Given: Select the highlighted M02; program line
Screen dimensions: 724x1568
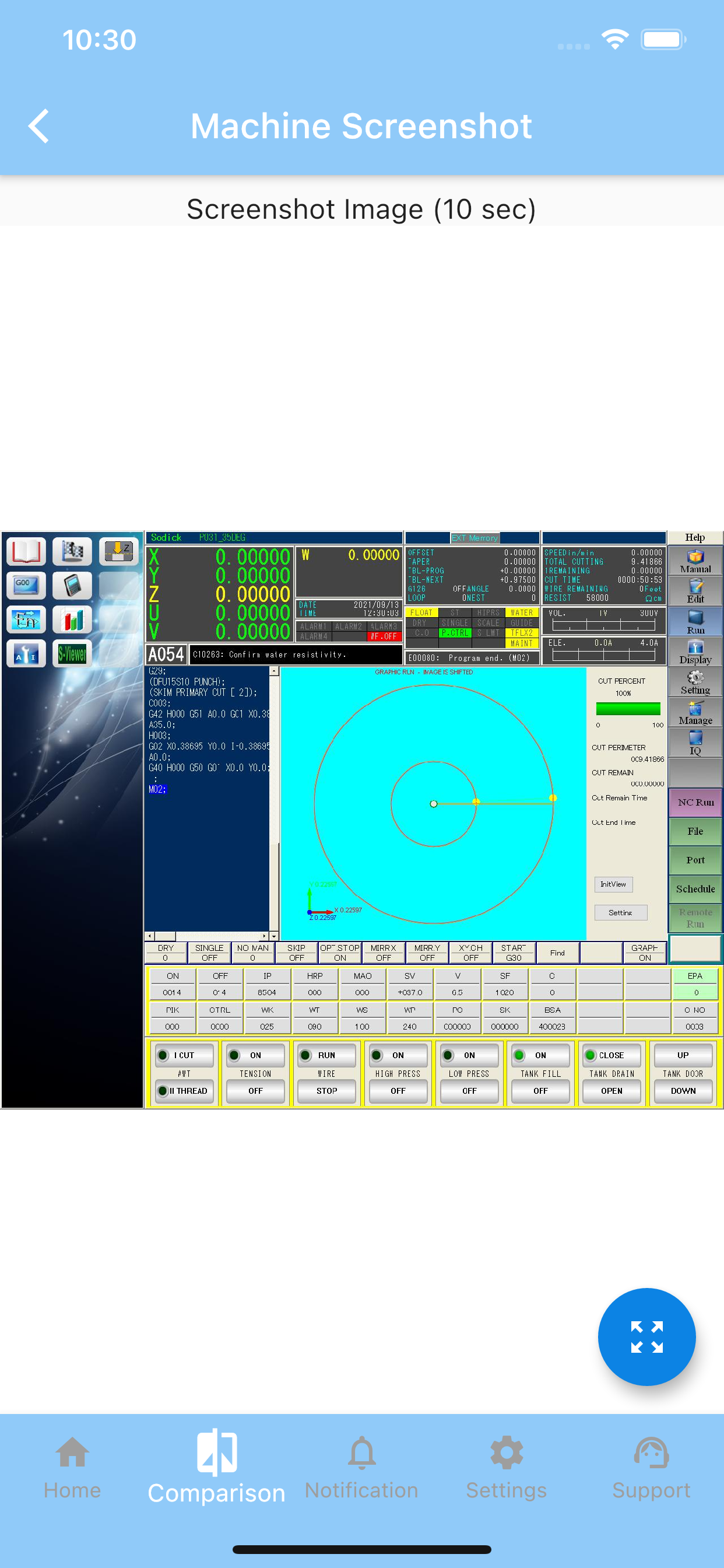Looking at the screenshot, I should (157, 789).
